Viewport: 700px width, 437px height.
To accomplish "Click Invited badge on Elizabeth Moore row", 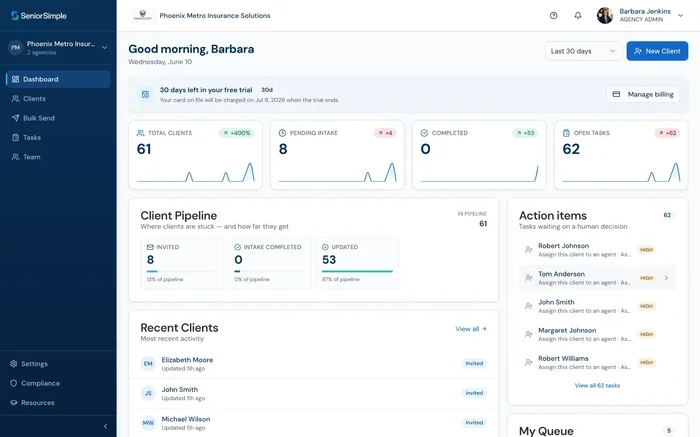I will pyautogui.click(x=474, y=363).
